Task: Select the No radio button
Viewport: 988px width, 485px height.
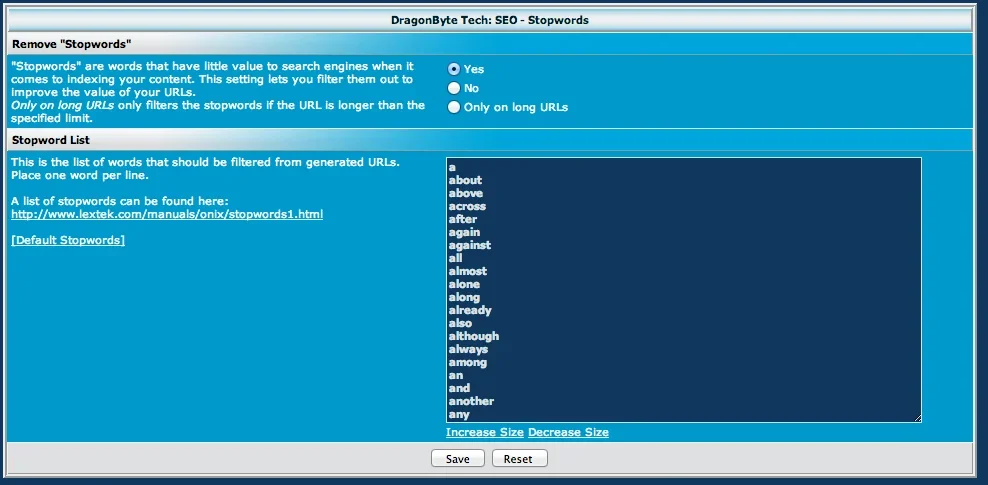Action: point(454,88)
